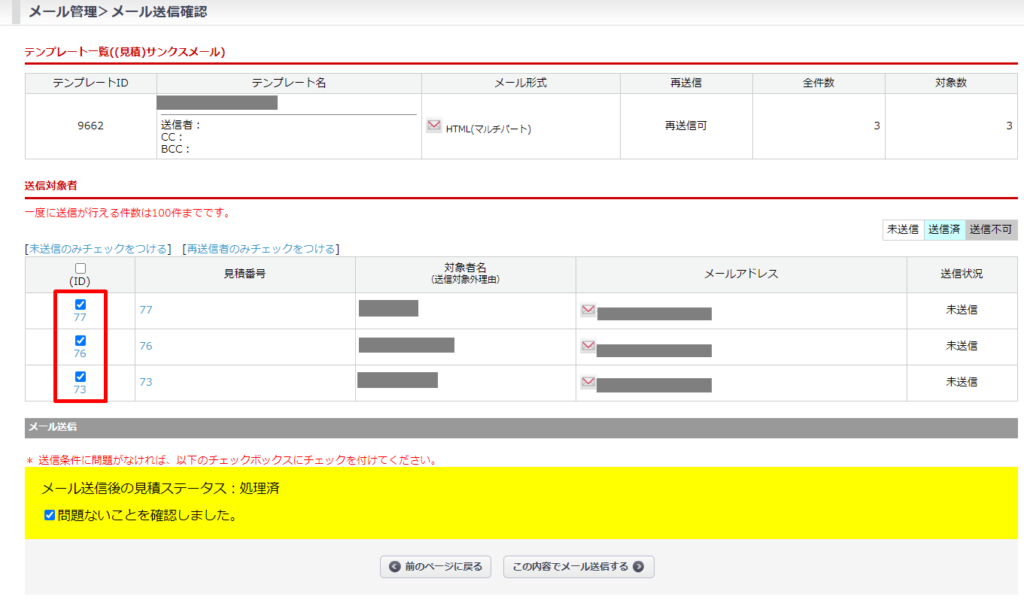Image resolution: width=1024 pixels, height=606 pixels.
Task: Click the 送信状況 column header
Action: (961, 274)
